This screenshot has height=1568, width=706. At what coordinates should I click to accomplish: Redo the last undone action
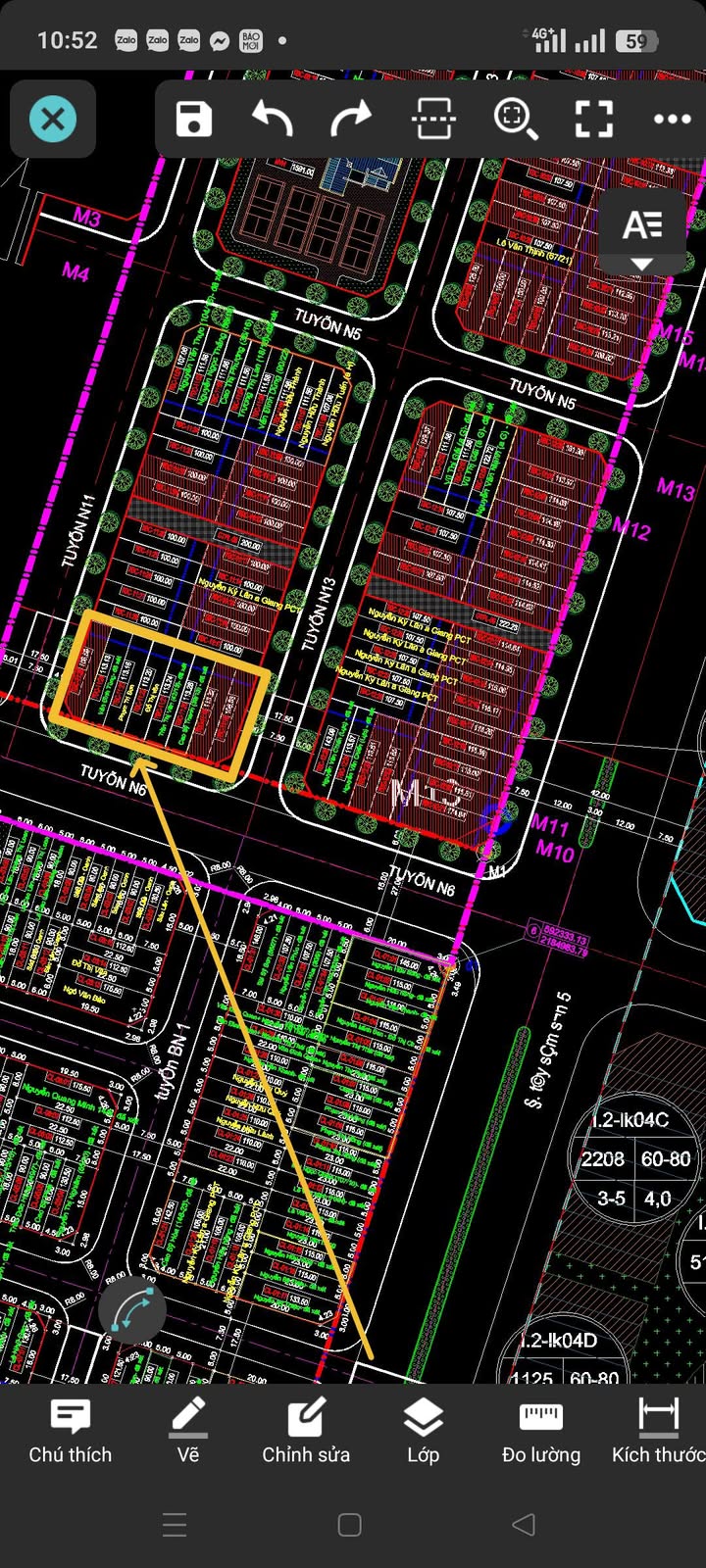click(350, 120)
